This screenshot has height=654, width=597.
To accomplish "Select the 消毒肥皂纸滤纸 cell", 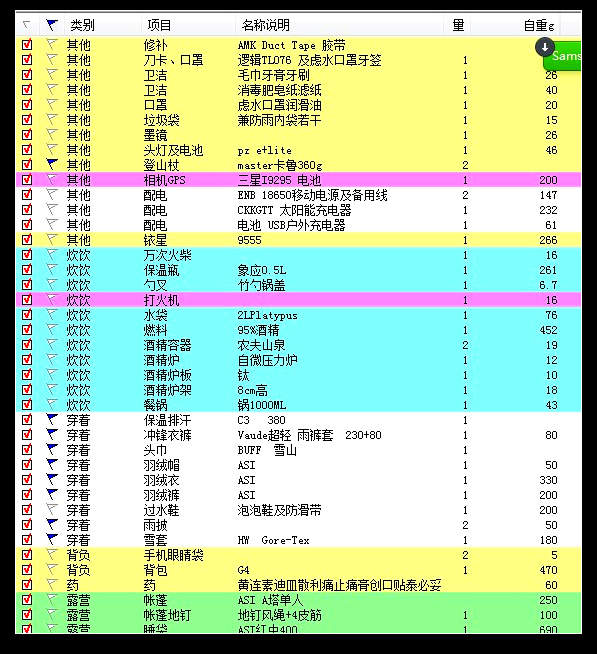I will click(x=279, y=90).
